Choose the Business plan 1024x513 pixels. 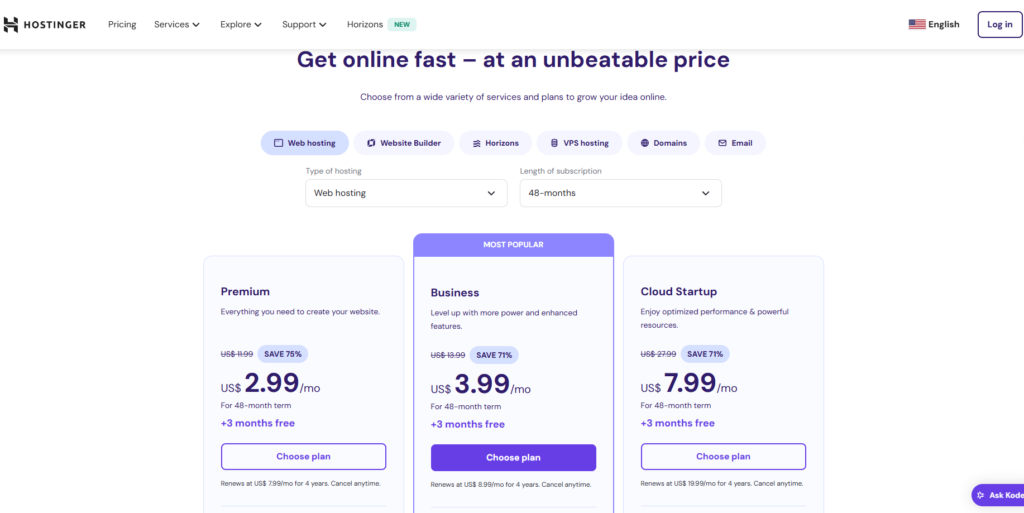[513, 457]
